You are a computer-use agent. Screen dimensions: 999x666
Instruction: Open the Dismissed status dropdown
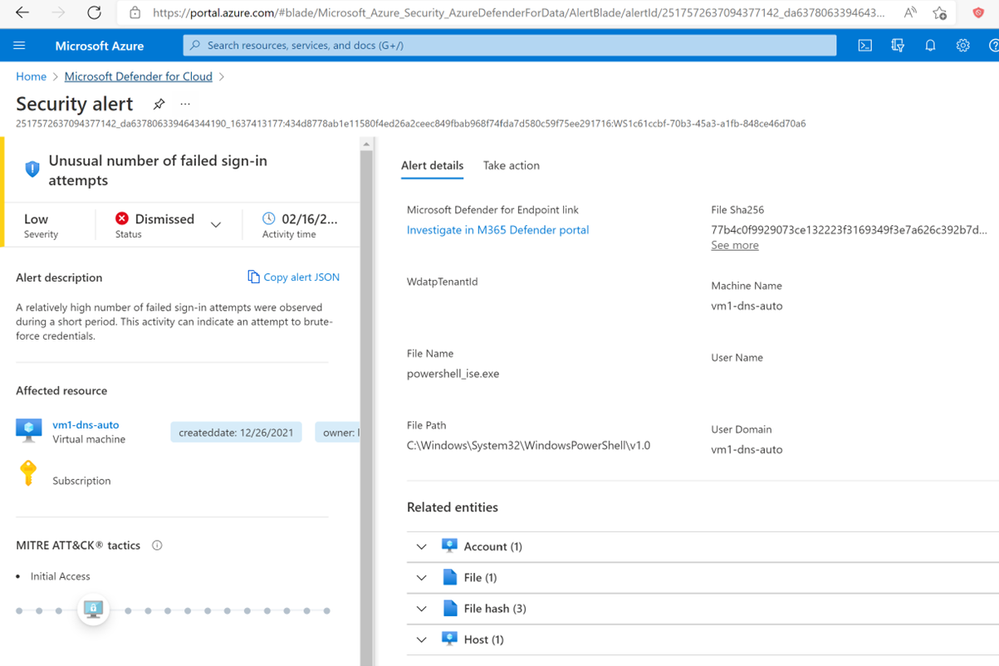(x=216, y=224)
